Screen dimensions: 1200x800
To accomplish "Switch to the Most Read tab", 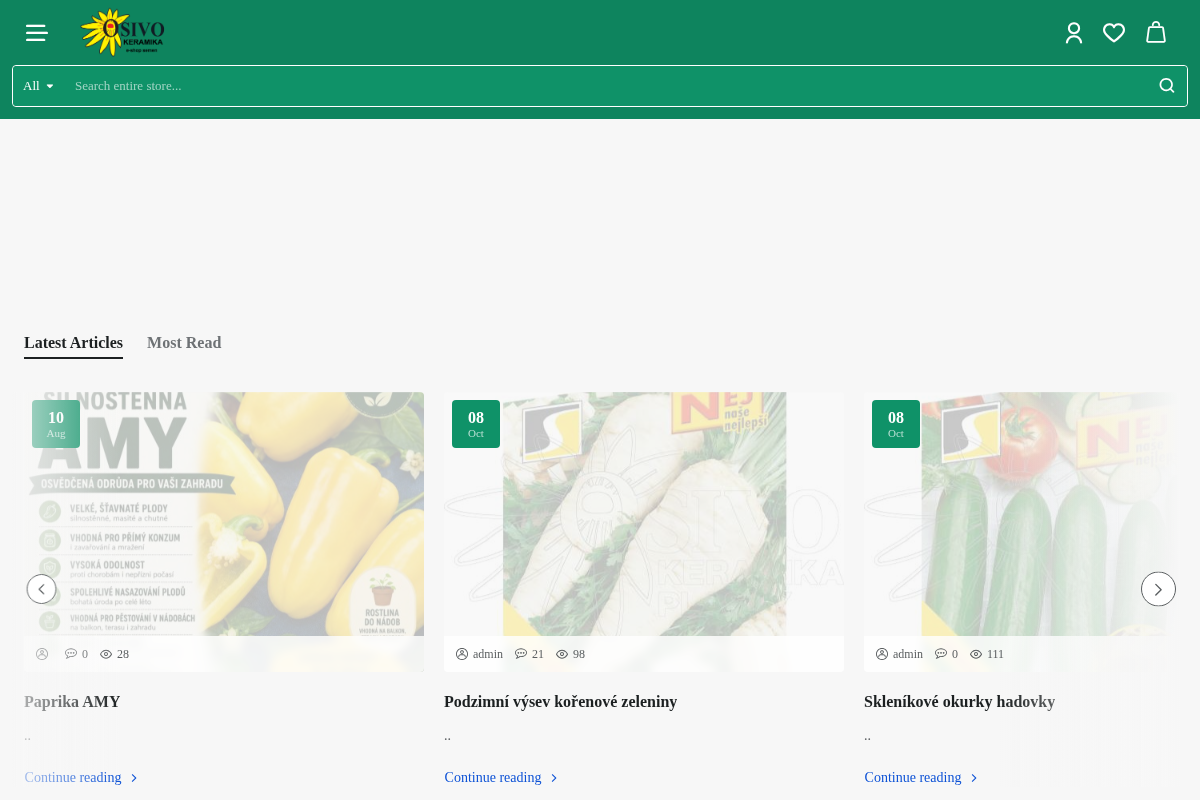I will [184, 343].
